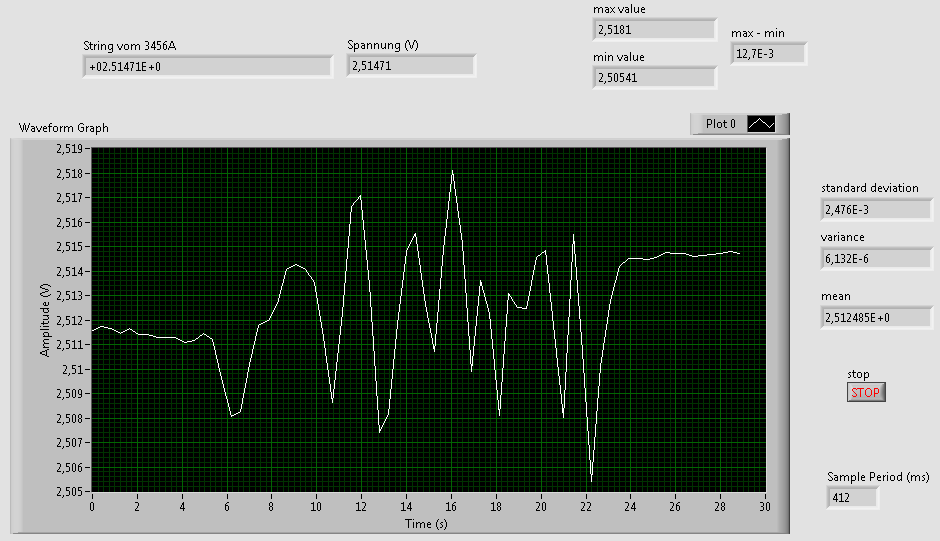Click the min value caption

619,57
